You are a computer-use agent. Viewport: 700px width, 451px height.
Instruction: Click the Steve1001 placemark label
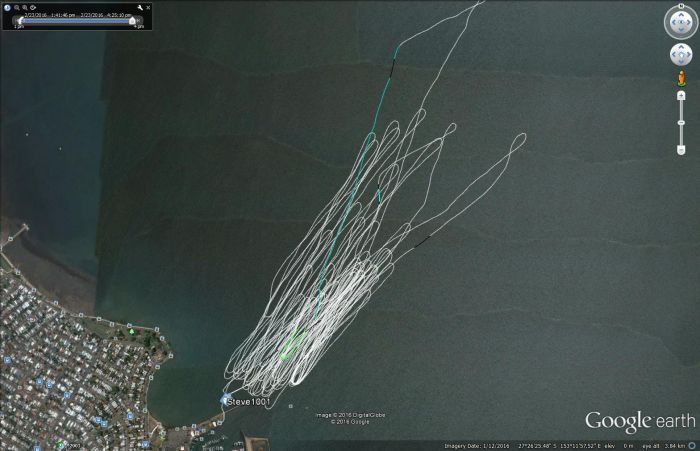[249, 401]
